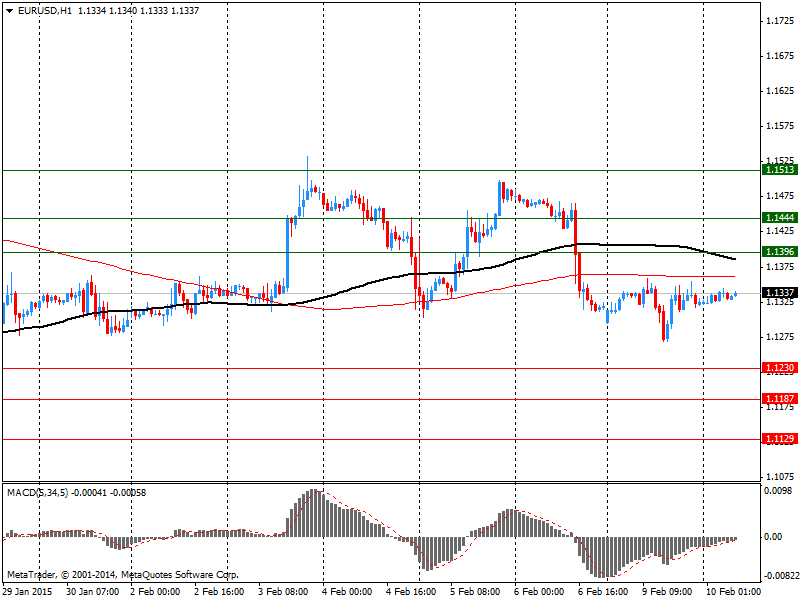This screenshot has height=600, width=800.
Task: Select the 1.1513 green resistance level label
Action: pos(780,169)
